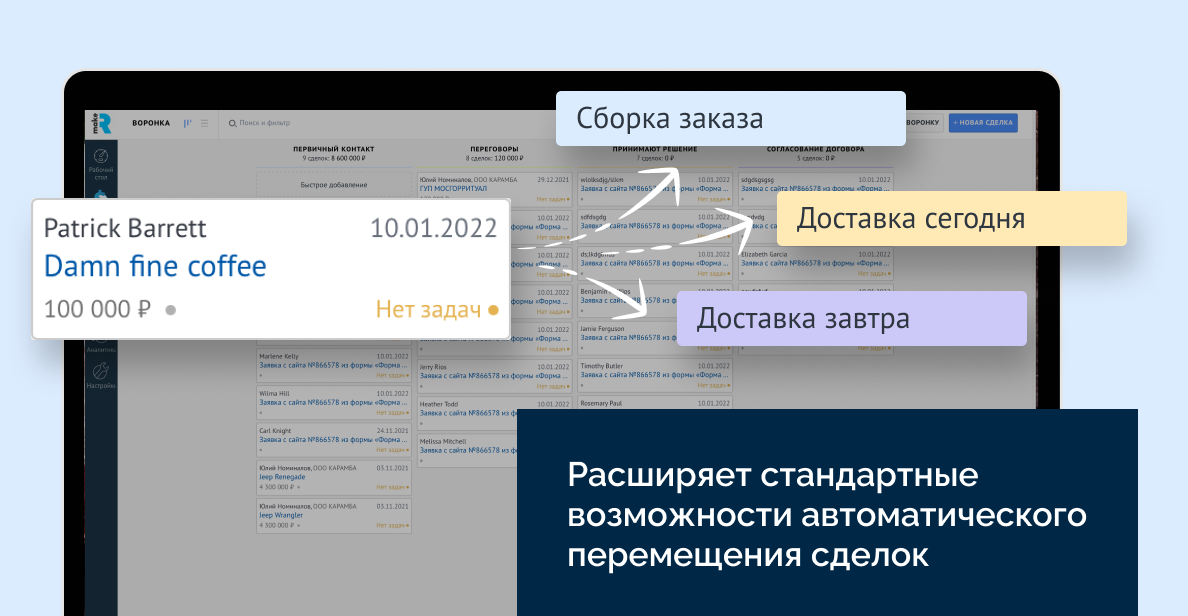Open the Wilma Hill deal card
Screen dimensions: 1188x616
tap(333, 402)
